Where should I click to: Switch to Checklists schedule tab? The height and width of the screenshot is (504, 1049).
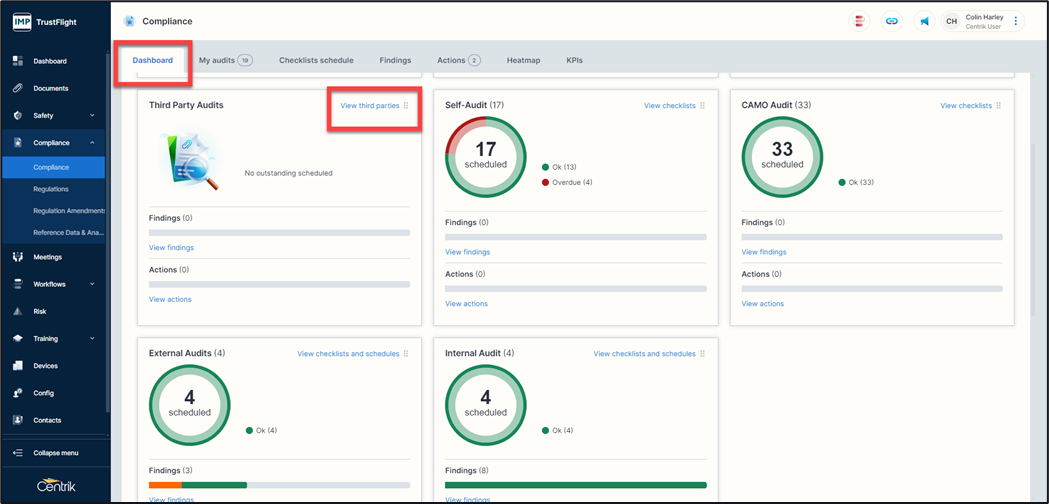pyautogui.click(x=316, y=60)
